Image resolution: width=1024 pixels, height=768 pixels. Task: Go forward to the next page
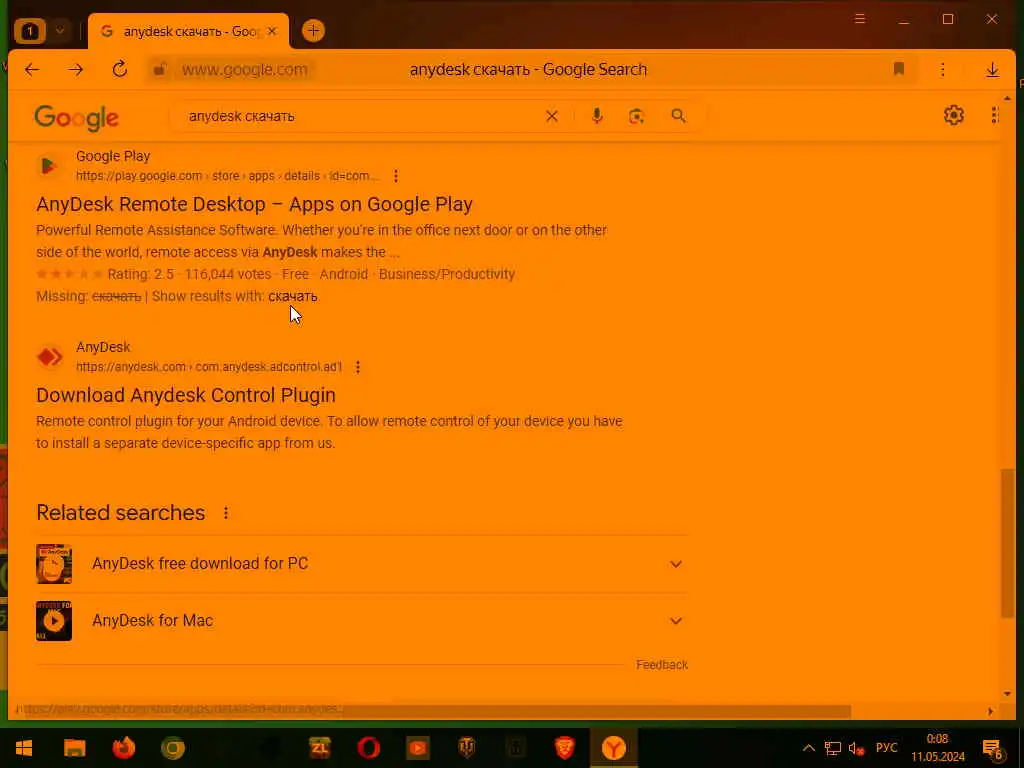[76, 69]
